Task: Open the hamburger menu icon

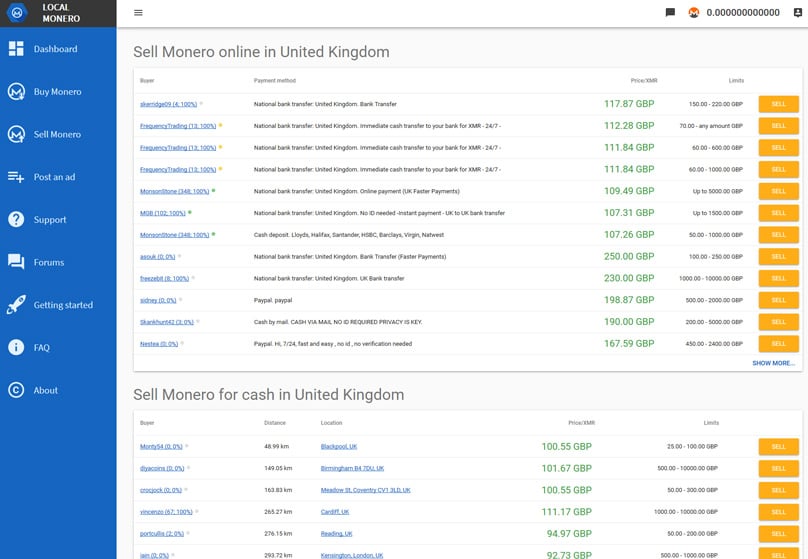Action: point(138,13)
